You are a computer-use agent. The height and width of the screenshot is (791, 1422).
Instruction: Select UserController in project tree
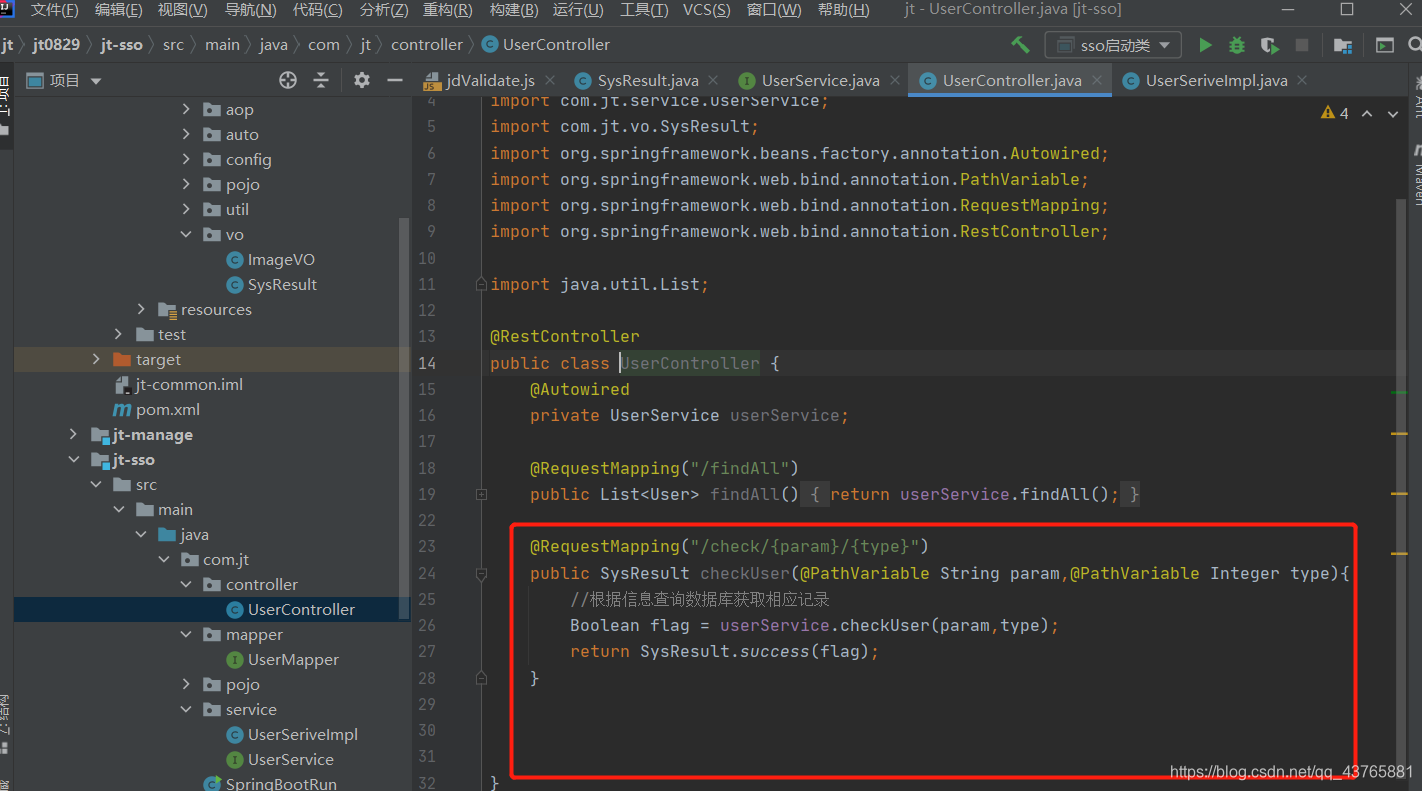click(x=301, y=609)
